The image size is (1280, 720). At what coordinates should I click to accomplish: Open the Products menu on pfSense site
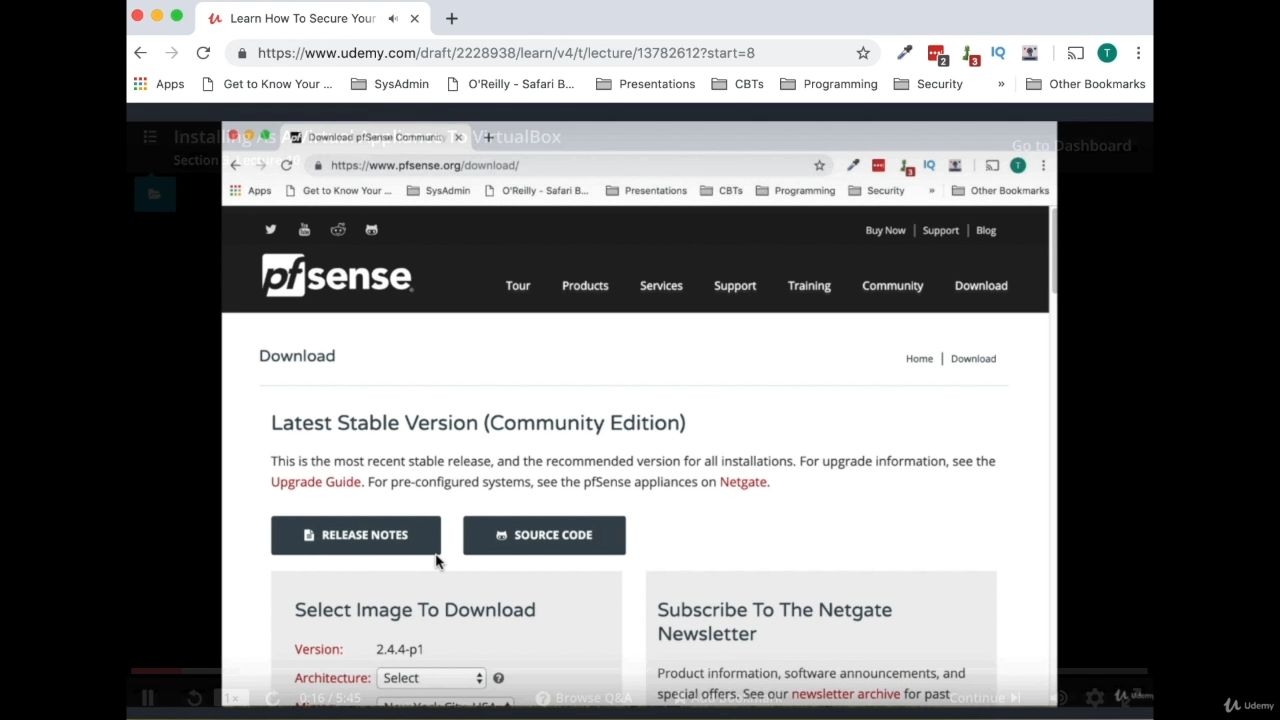click(585, 286)
